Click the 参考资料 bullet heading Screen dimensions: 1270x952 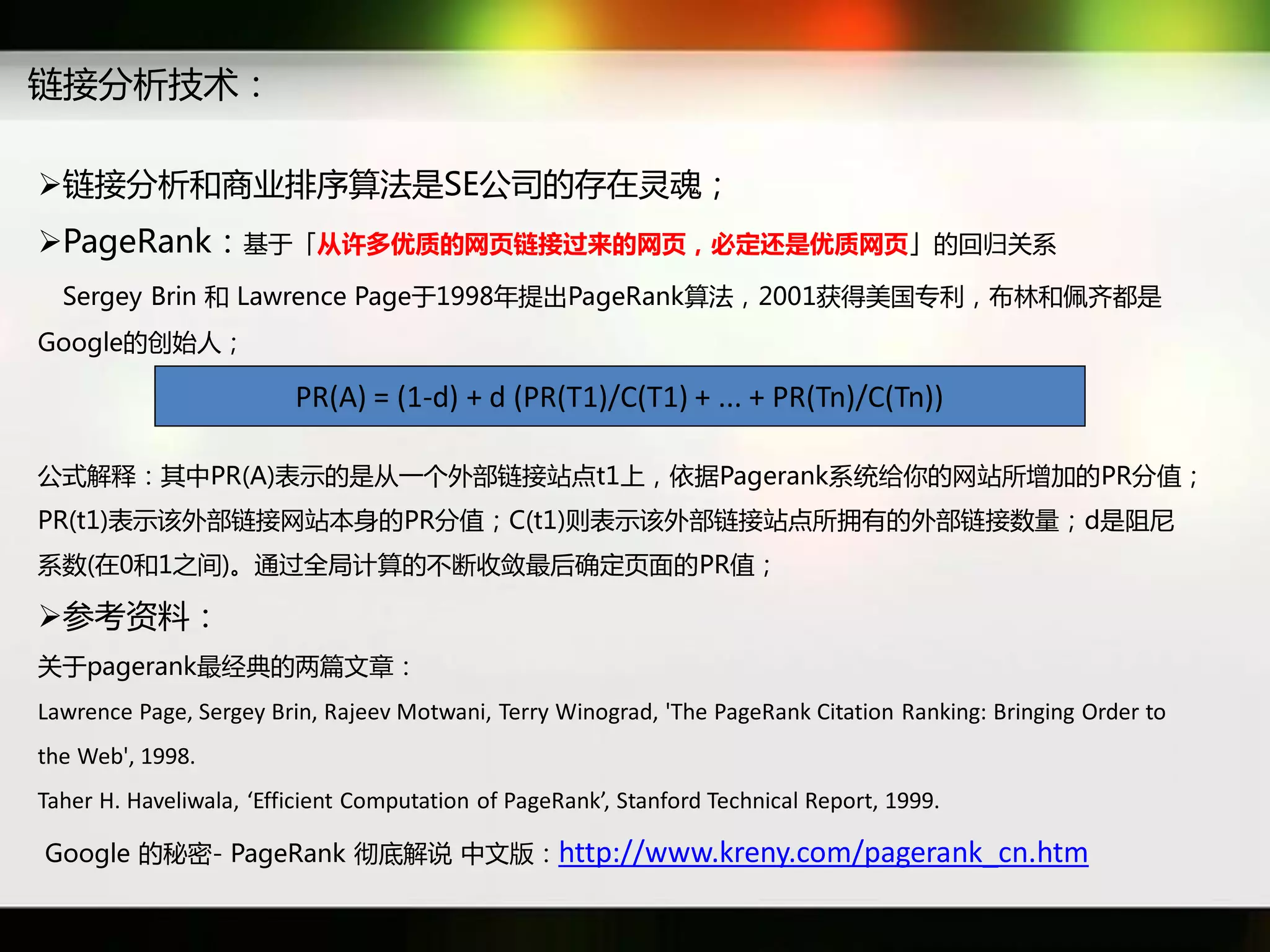[125, 617]
